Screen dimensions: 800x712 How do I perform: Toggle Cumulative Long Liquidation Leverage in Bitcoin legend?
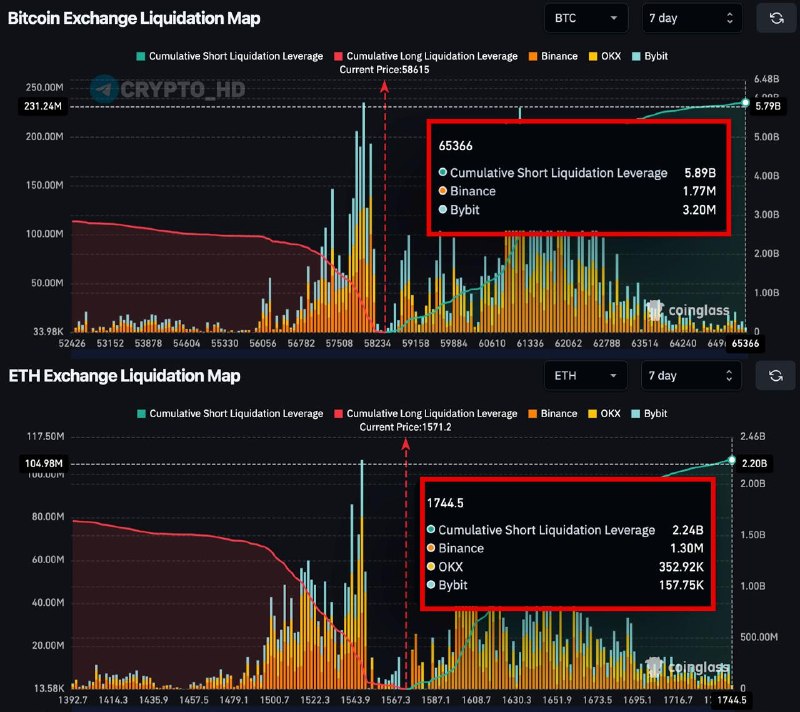coord(426,56)
